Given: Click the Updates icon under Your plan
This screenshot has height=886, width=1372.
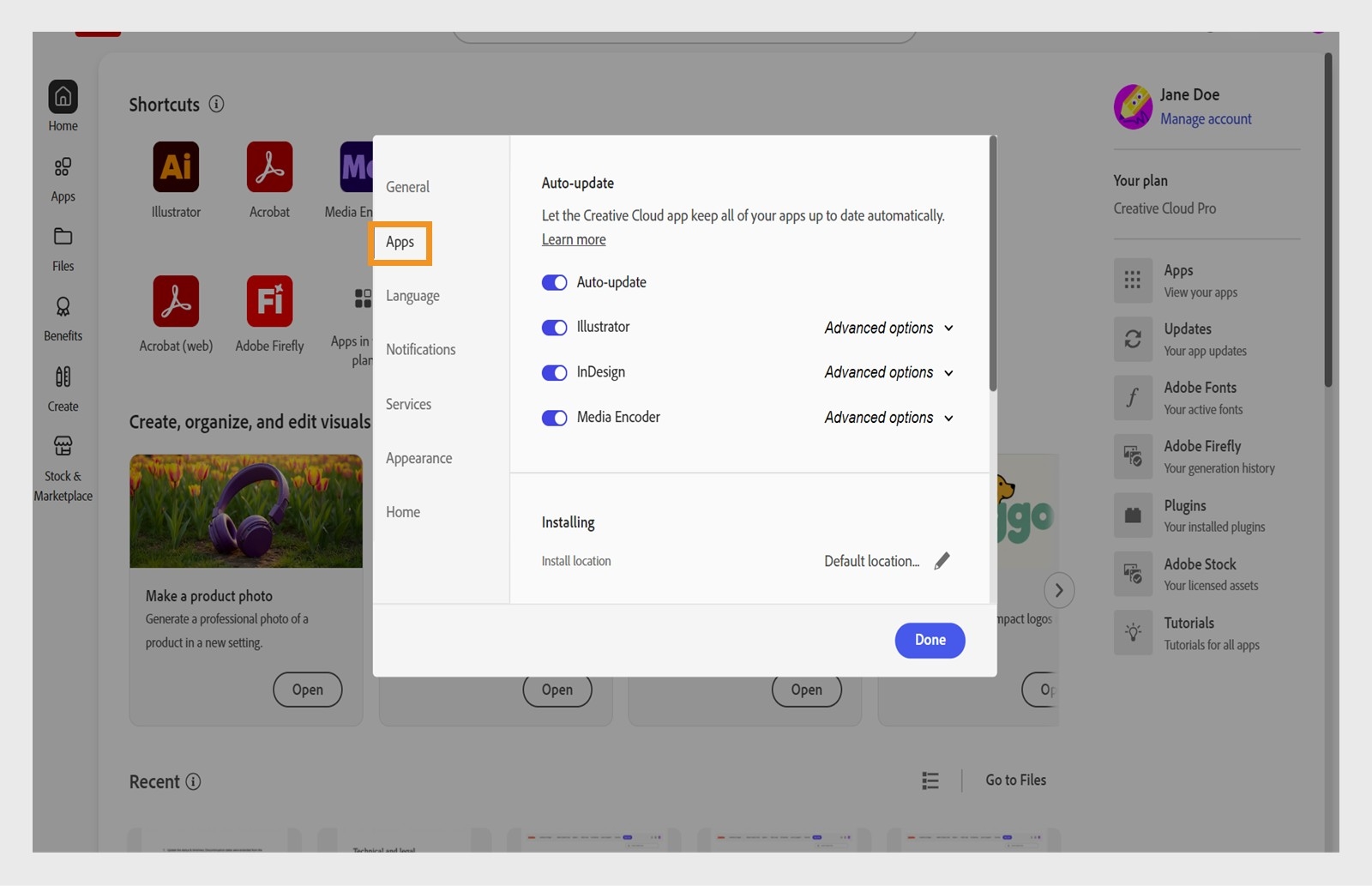Looking at the screenshot, I should (x=1132, y=339).
